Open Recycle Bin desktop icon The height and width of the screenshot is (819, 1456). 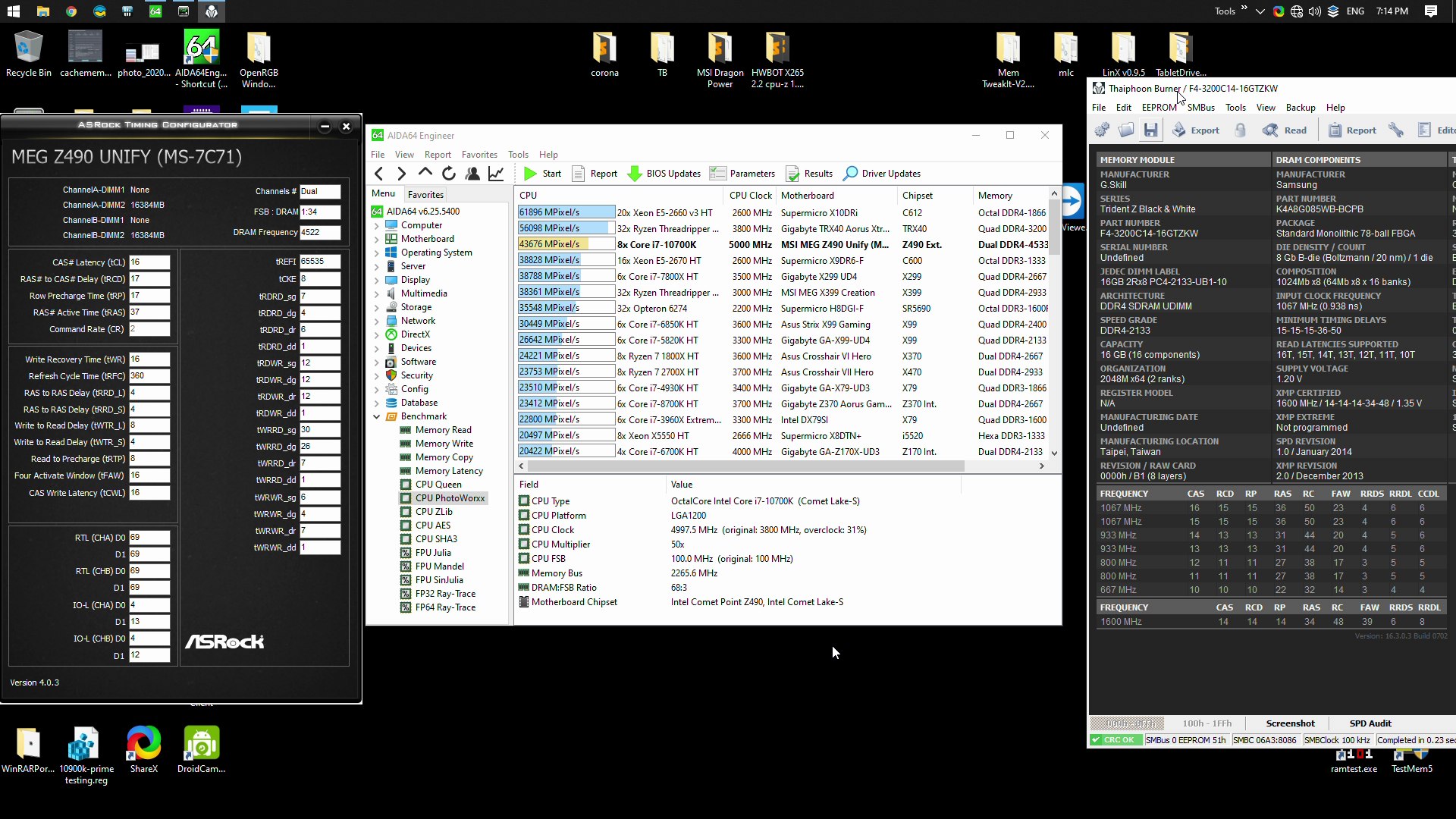tap(29, 54)
